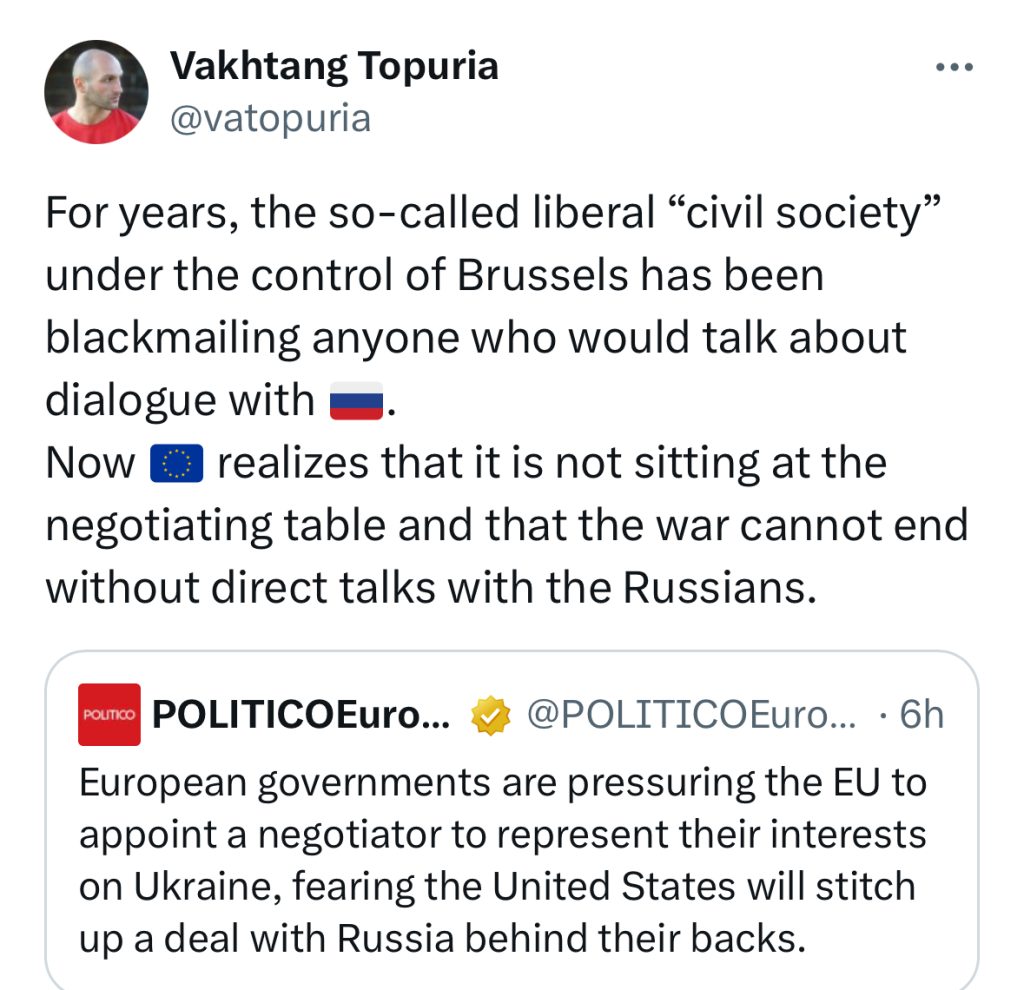Click the word "Ukraine" in quoted tweet
1024x990 pixels.
[208, 886]
